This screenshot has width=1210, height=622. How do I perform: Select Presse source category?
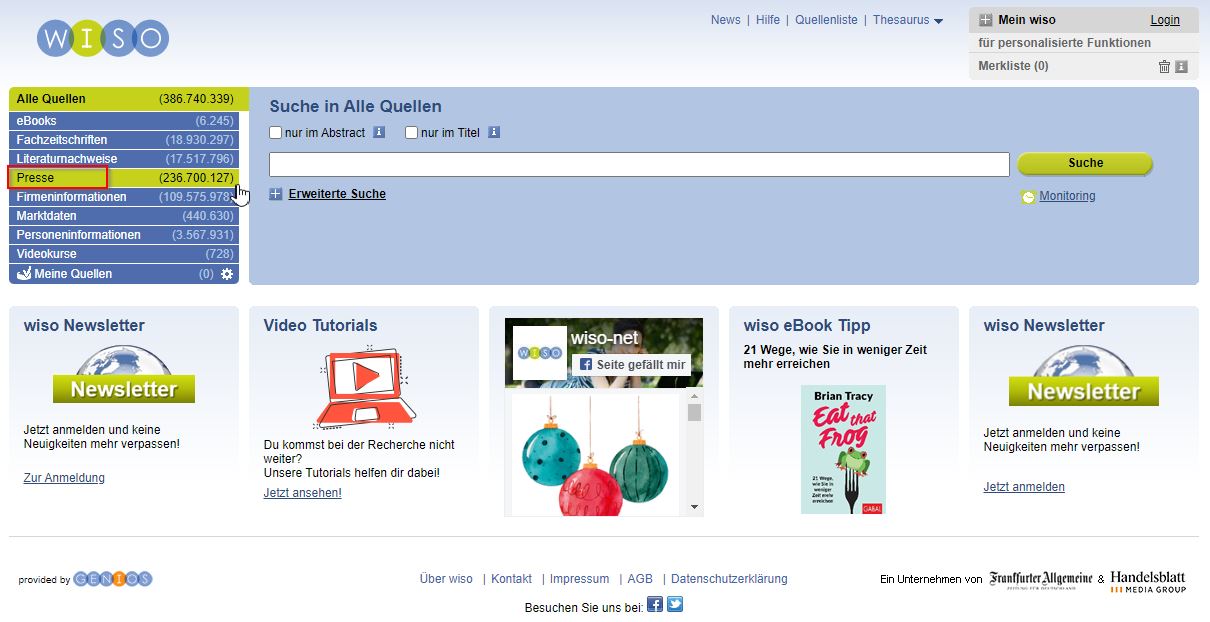point(124,178)
